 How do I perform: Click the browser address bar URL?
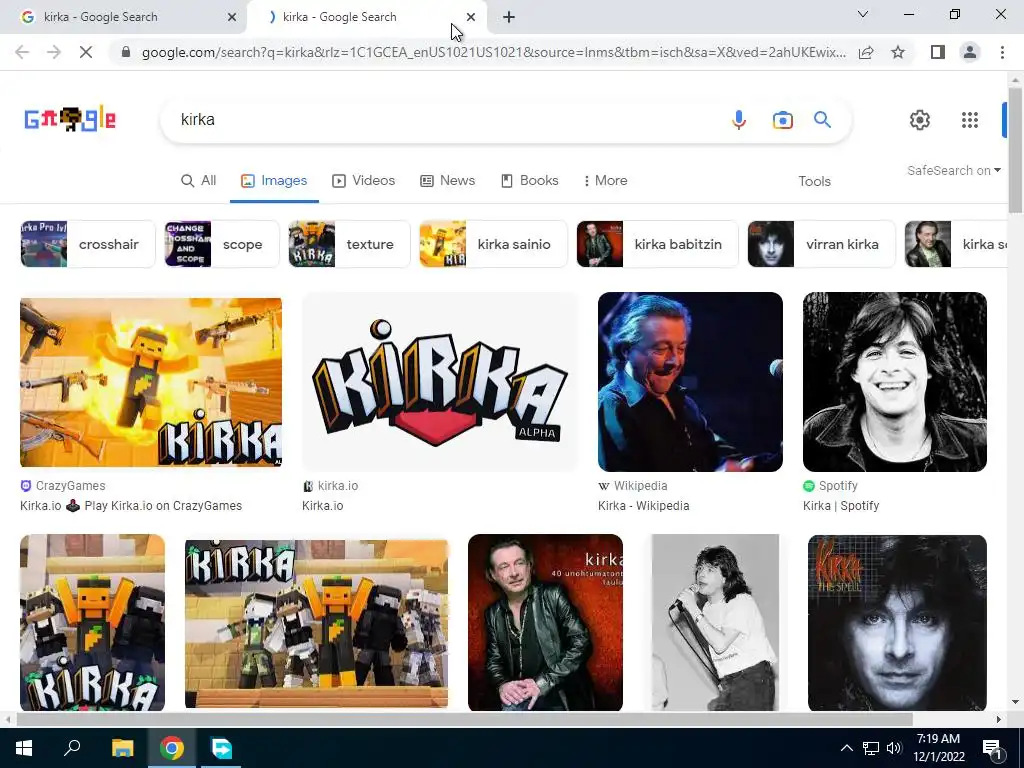494,52
